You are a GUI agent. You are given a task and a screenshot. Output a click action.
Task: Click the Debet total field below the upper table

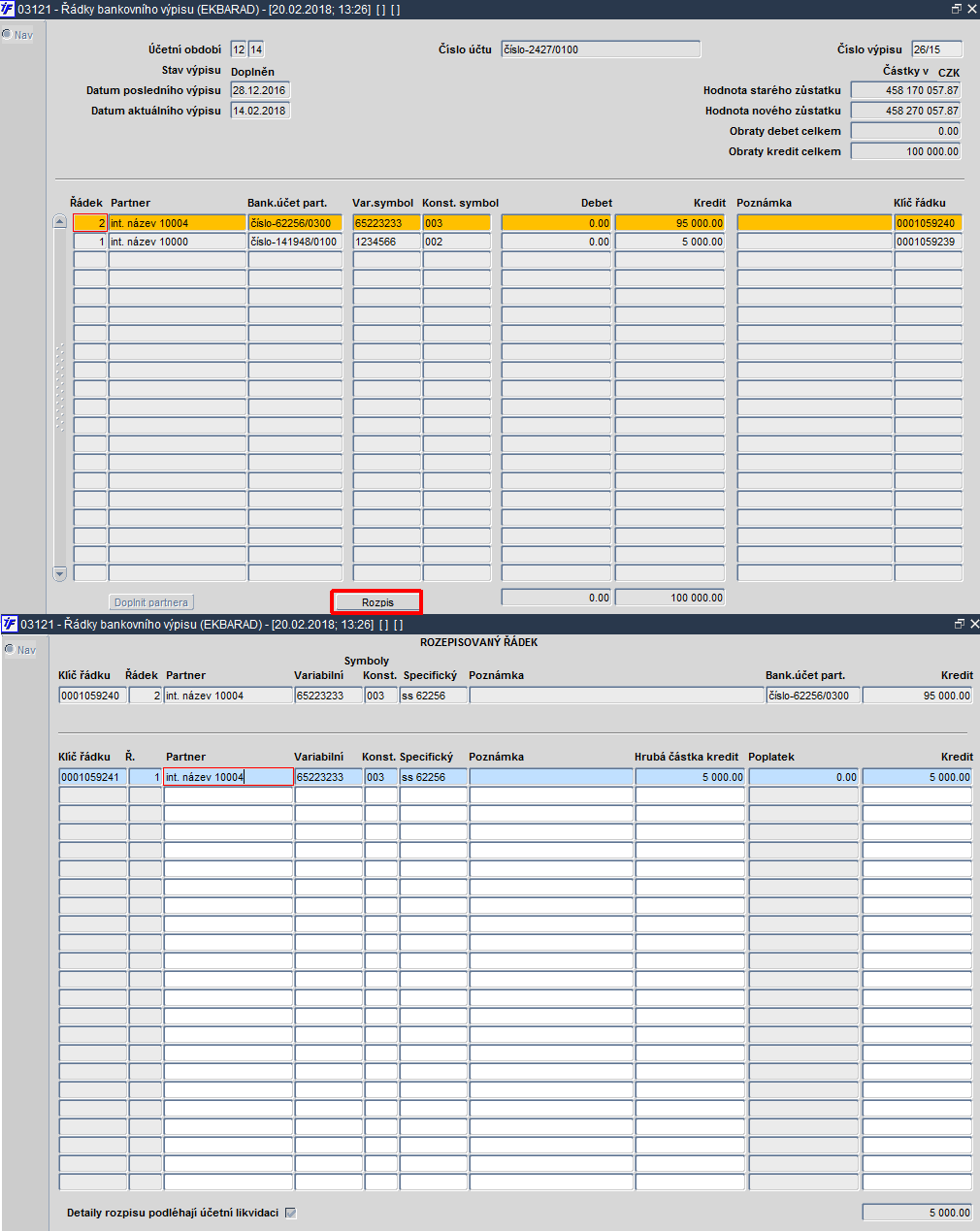(557, 598)
